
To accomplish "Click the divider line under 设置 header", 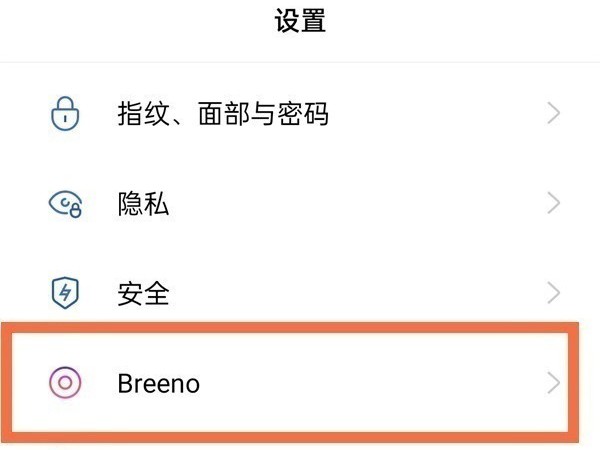I will point(300,61).
